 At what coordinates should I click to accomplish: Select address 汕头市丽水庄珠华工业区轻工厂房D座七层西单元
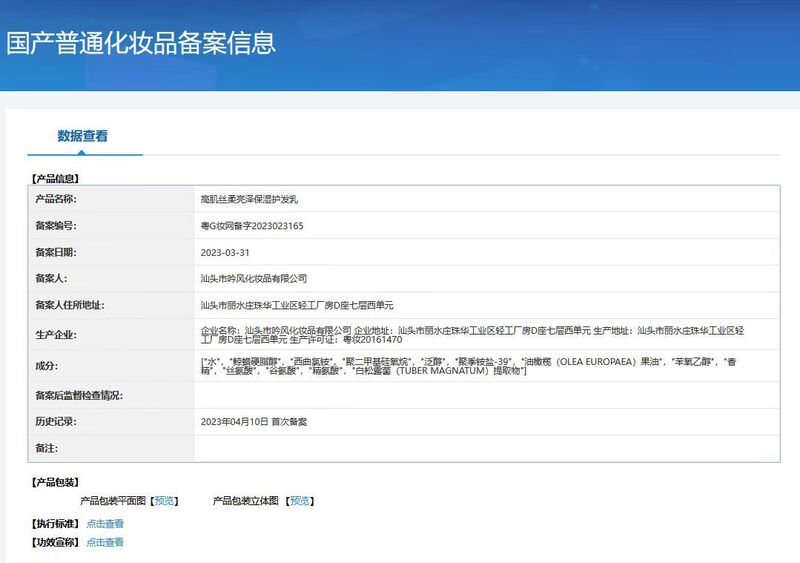(297, 305)
